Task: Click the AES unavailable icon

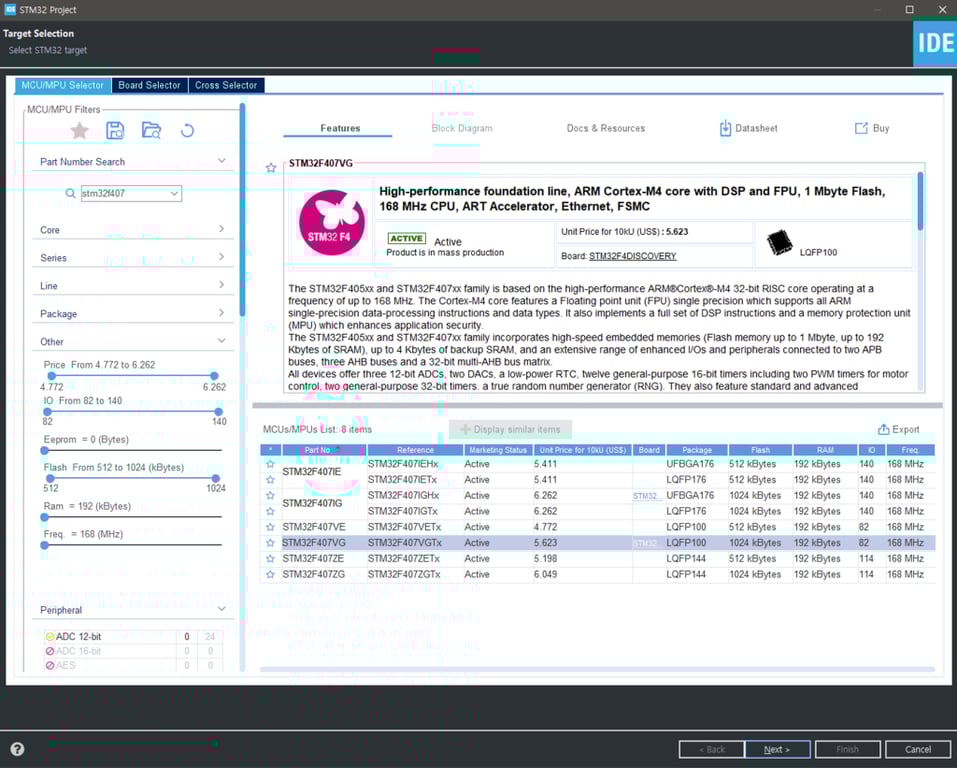Action: pos(50,665)
